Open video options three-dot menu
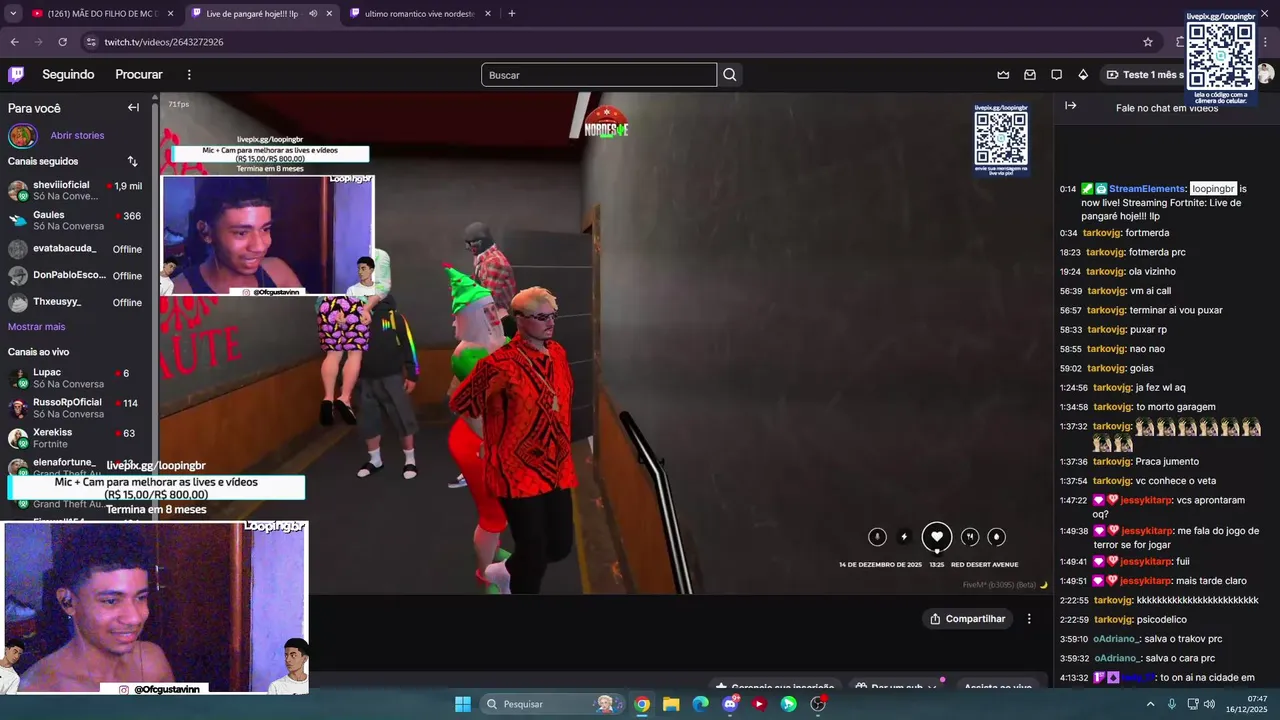 [x=1029, y=619]
